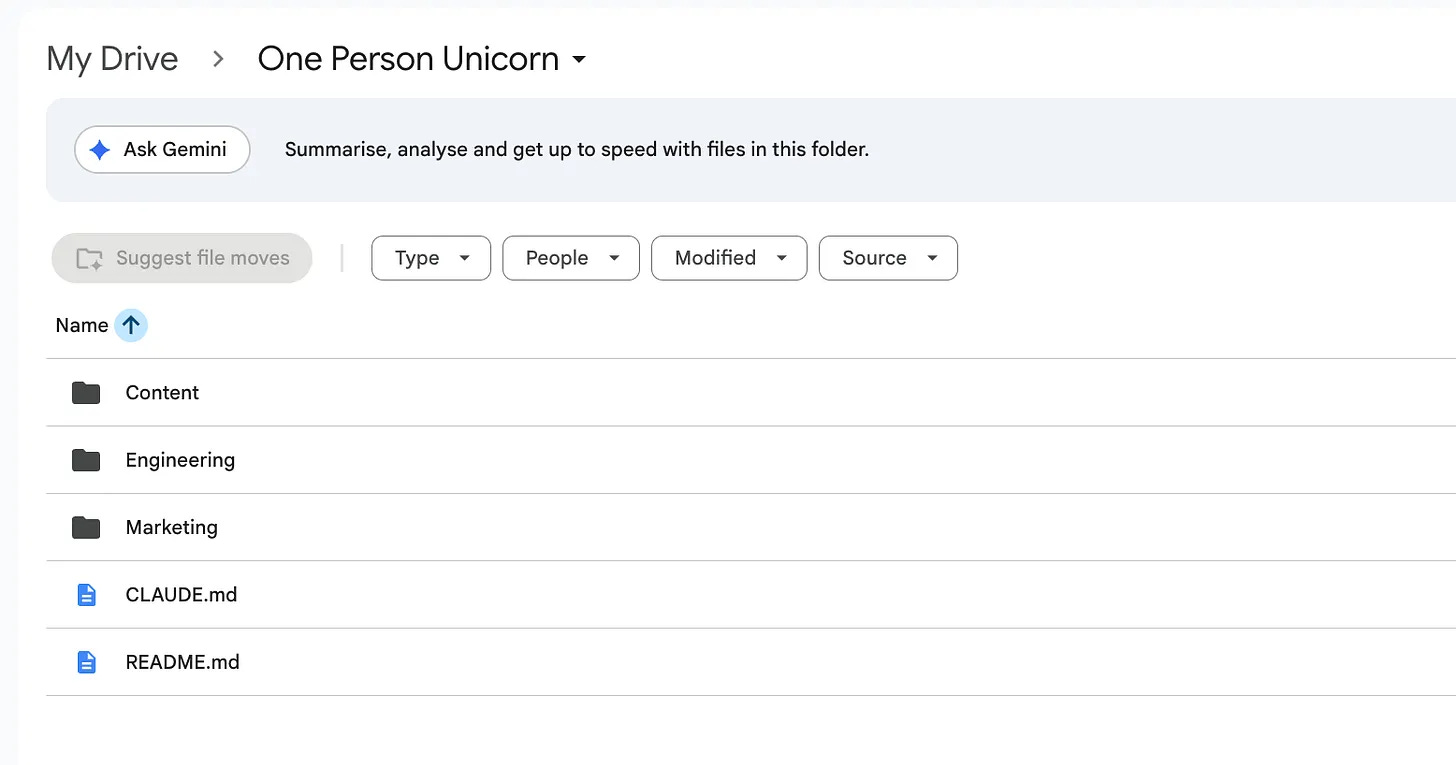
Task: Select the Content folder name
Action: pos(162,393)
